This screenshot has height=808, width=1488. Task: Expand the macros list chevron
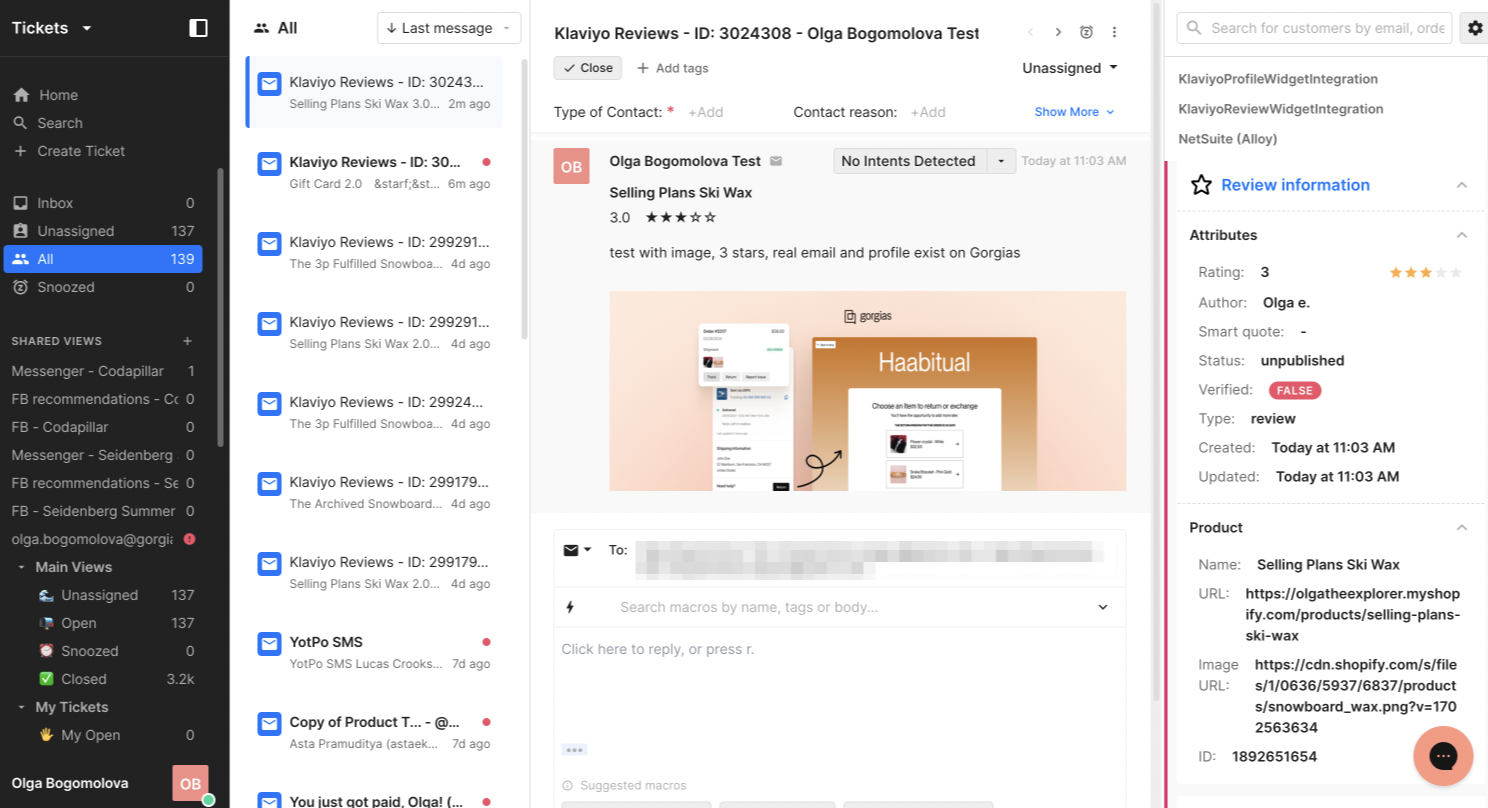(x=1103, y=607)
